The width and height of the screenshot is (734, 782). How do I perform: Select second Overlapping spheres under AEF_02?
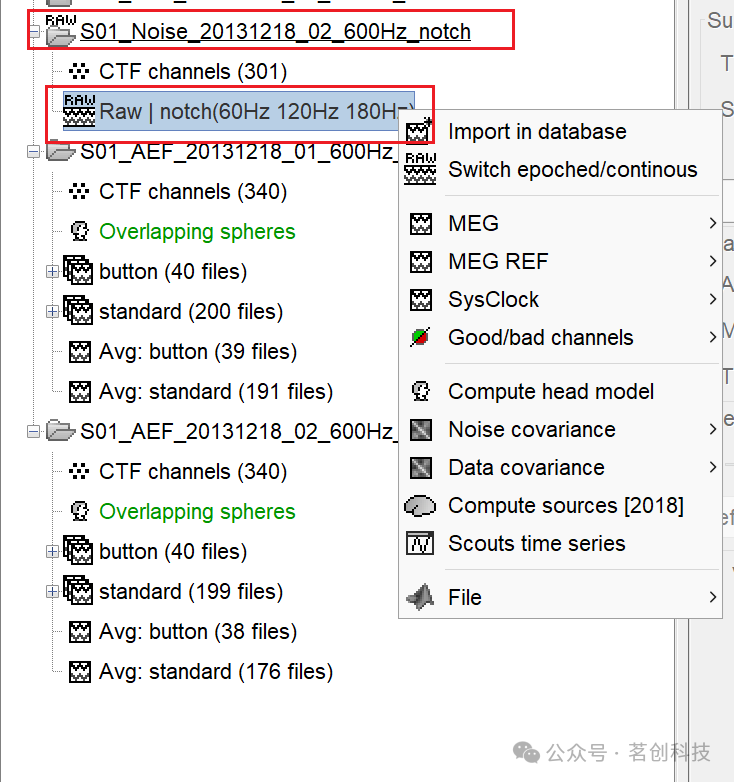[197, 512]
